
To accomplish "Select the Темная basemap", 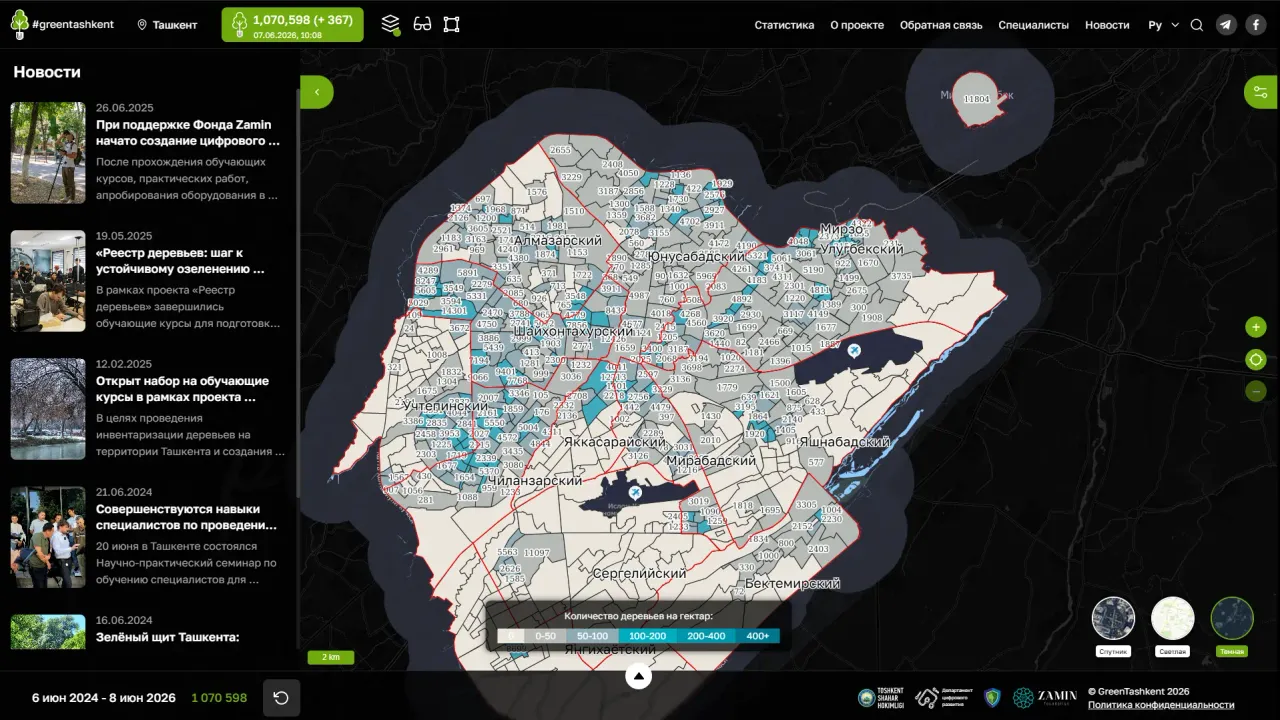I will pos(1232,618).
